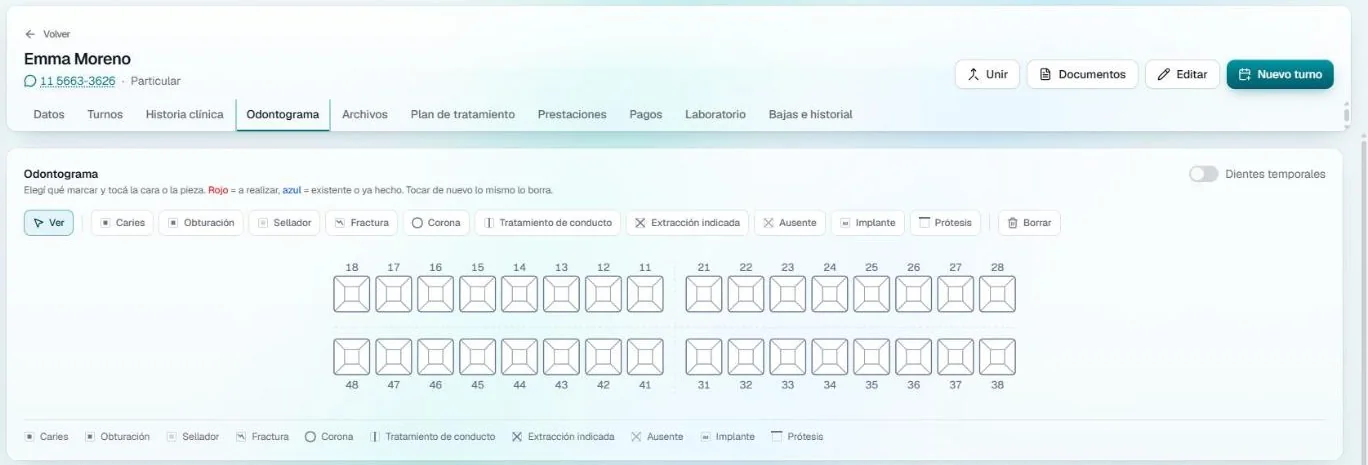Open the Datos tab
Screen dimensions: 1368x465
(x=49, y=114)
